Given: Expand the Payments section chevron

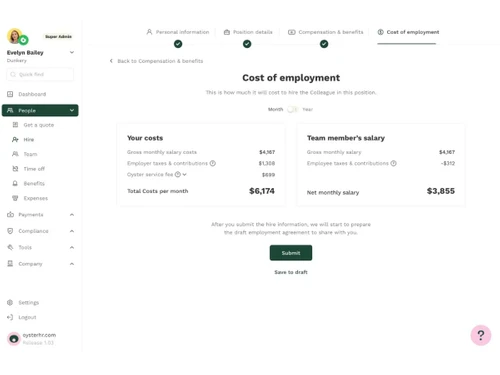Looking at the screenshot, I should coord(72,215).
